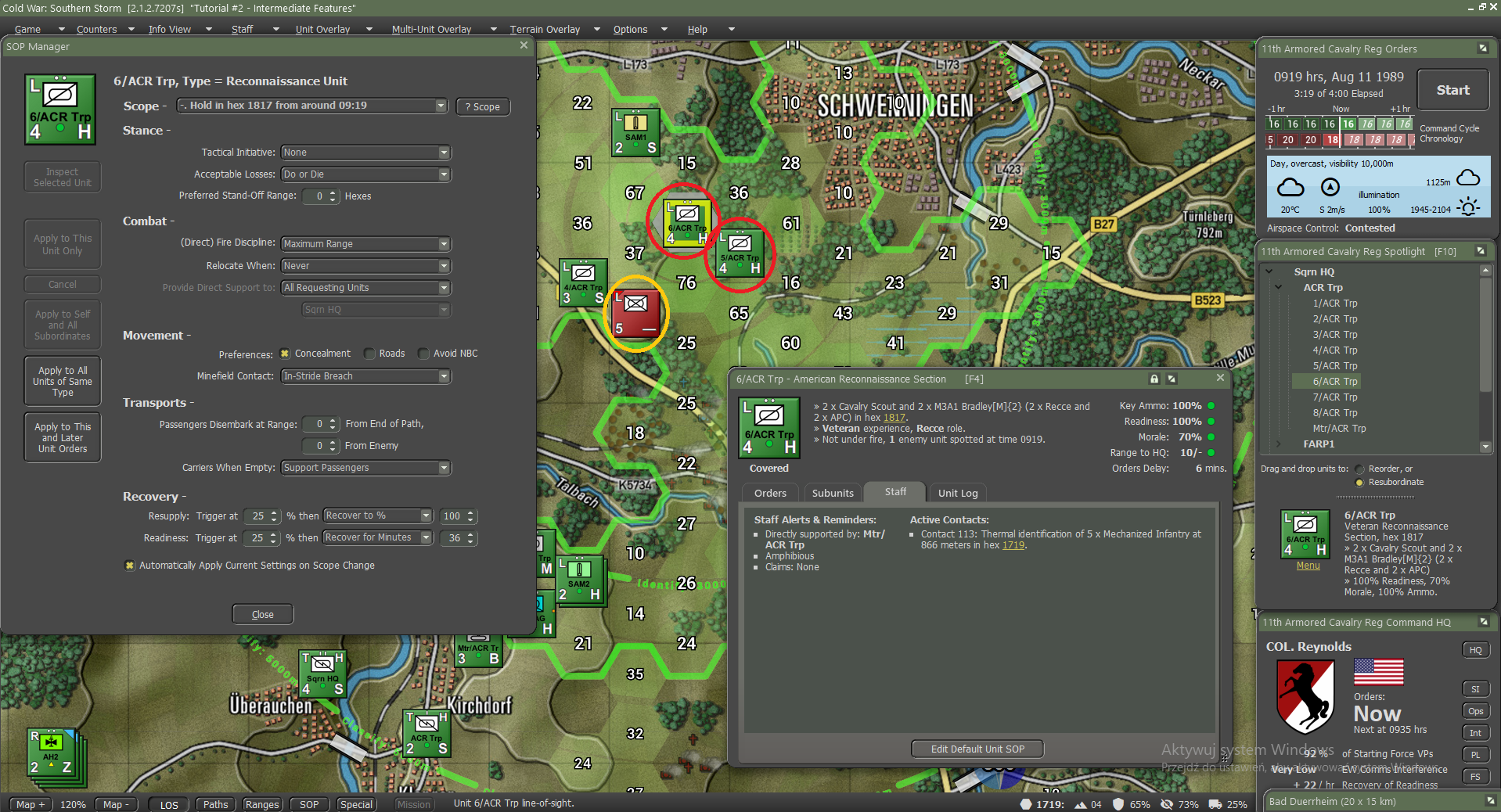Screen dimensions: 1501x812
Task: Toggle the Ranges overlay button
Action: pyautogui.click(x=261, y=804)
